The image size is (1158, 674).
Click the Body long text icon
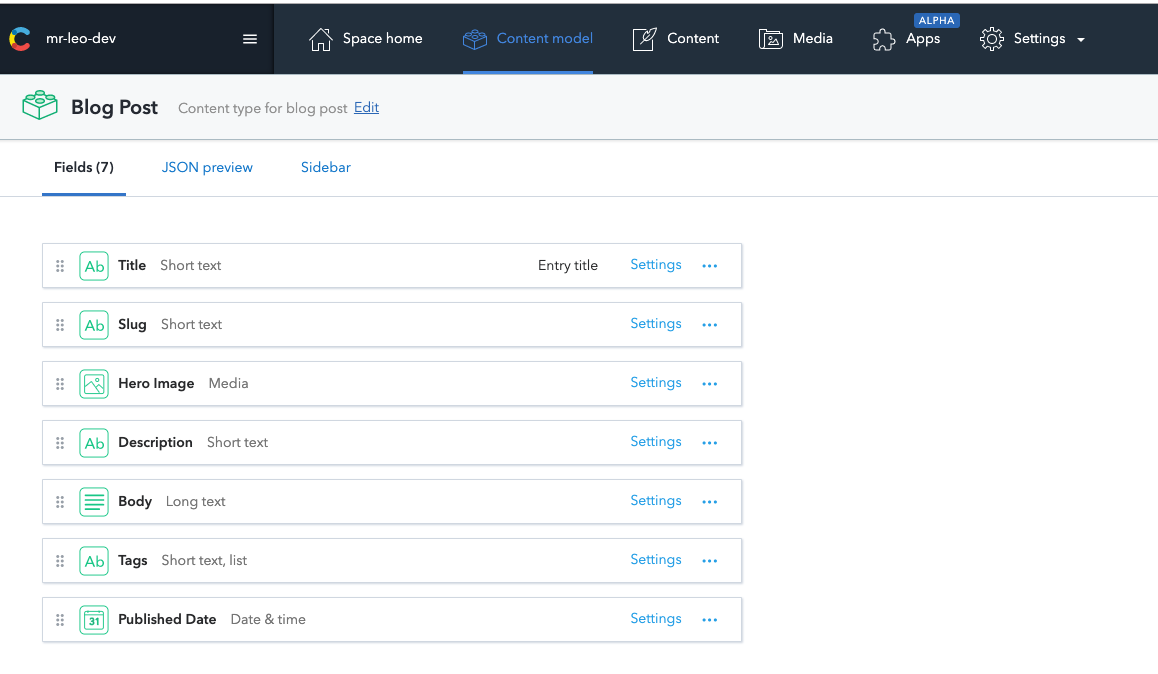93,501
